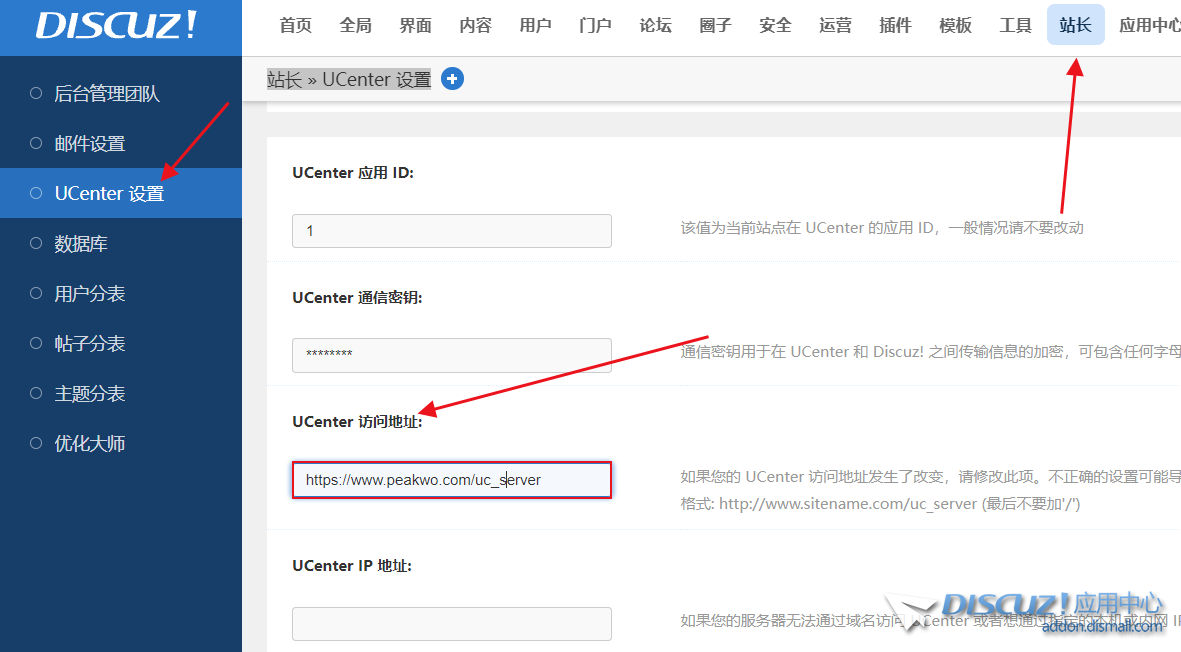The image size is (1181, 652).
Task: Click the UCenter 应用 ID input field
Action: pyautogui.click(x=451, y=231)
